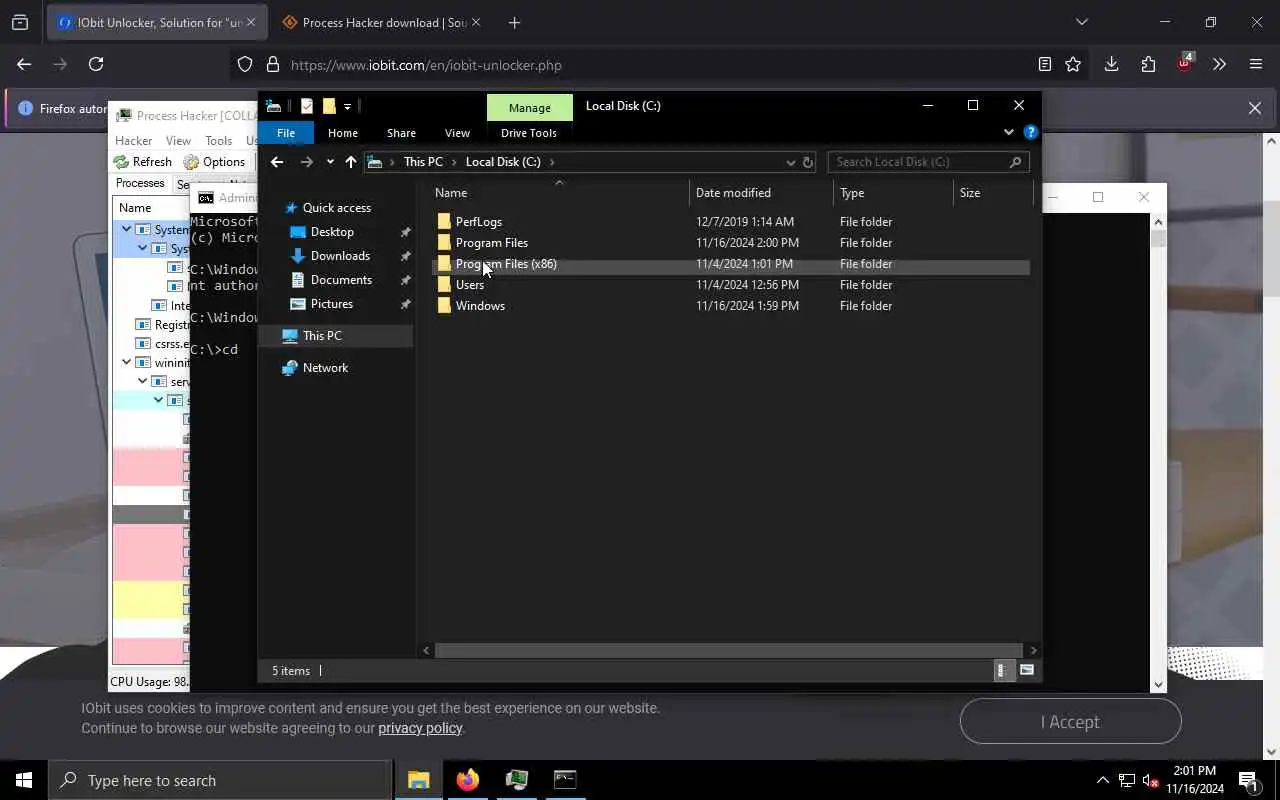
Task: Click Properties icon in Explorer quick access toolbar
Action: pos(307,106)
